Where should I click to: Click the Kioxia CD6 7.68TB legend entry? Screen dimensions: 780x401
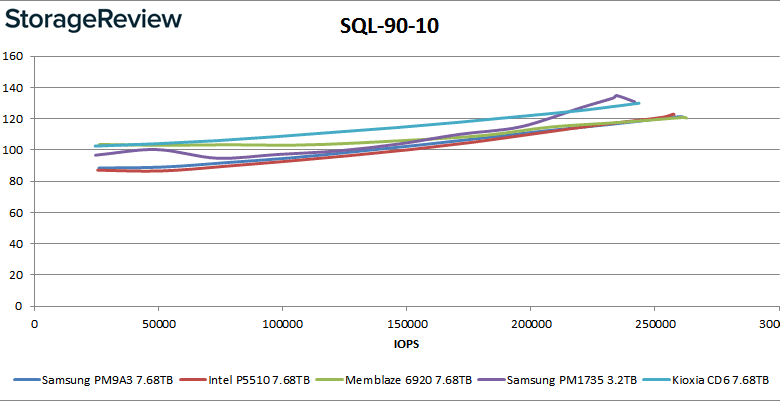pyautogui.click(x=706, y=381)
